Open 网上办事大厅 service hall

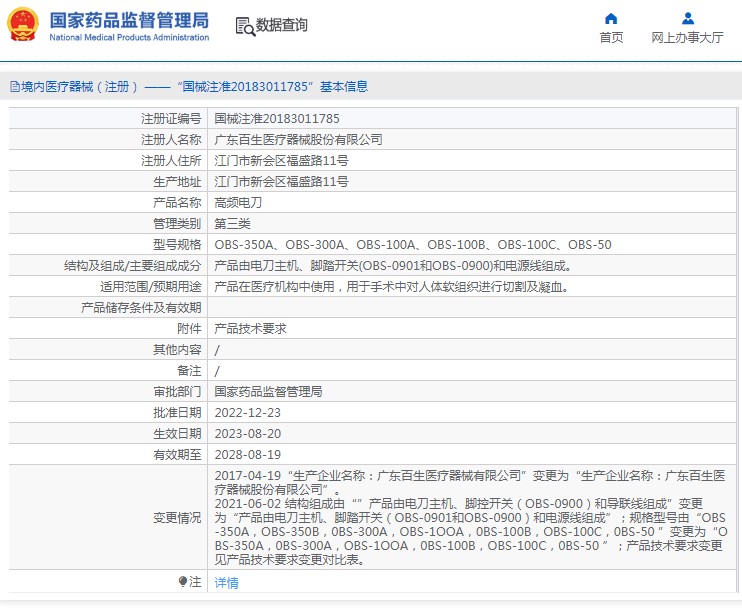point(687,37)
